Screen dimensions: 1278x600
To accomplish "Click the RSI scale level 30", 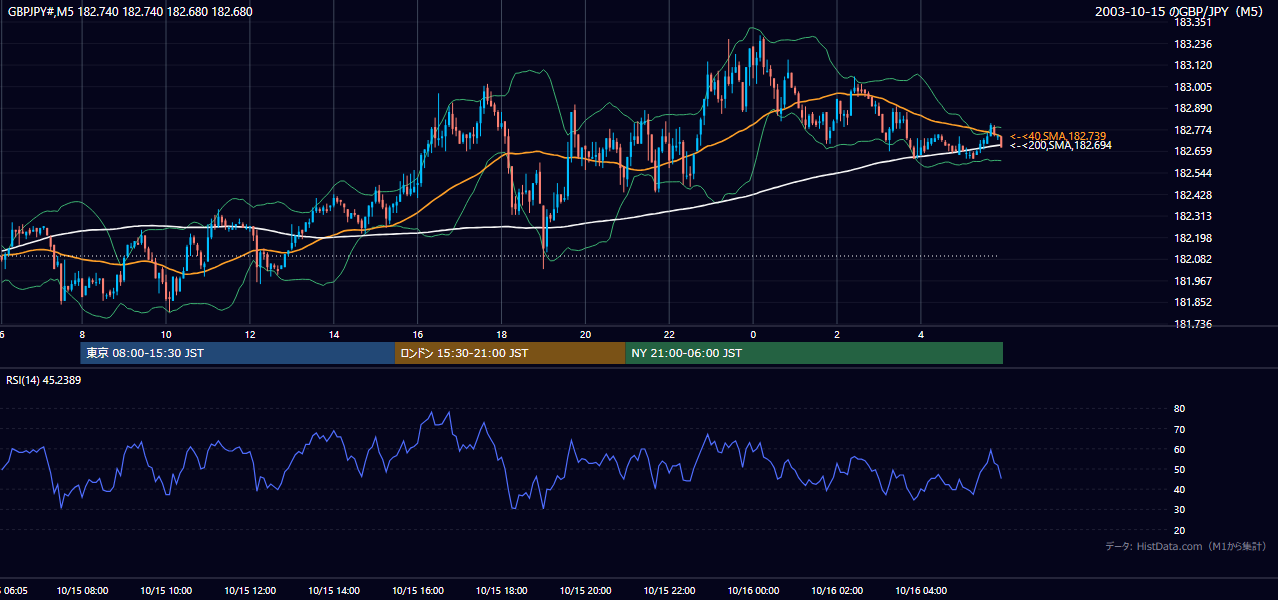I will 1179,510.
